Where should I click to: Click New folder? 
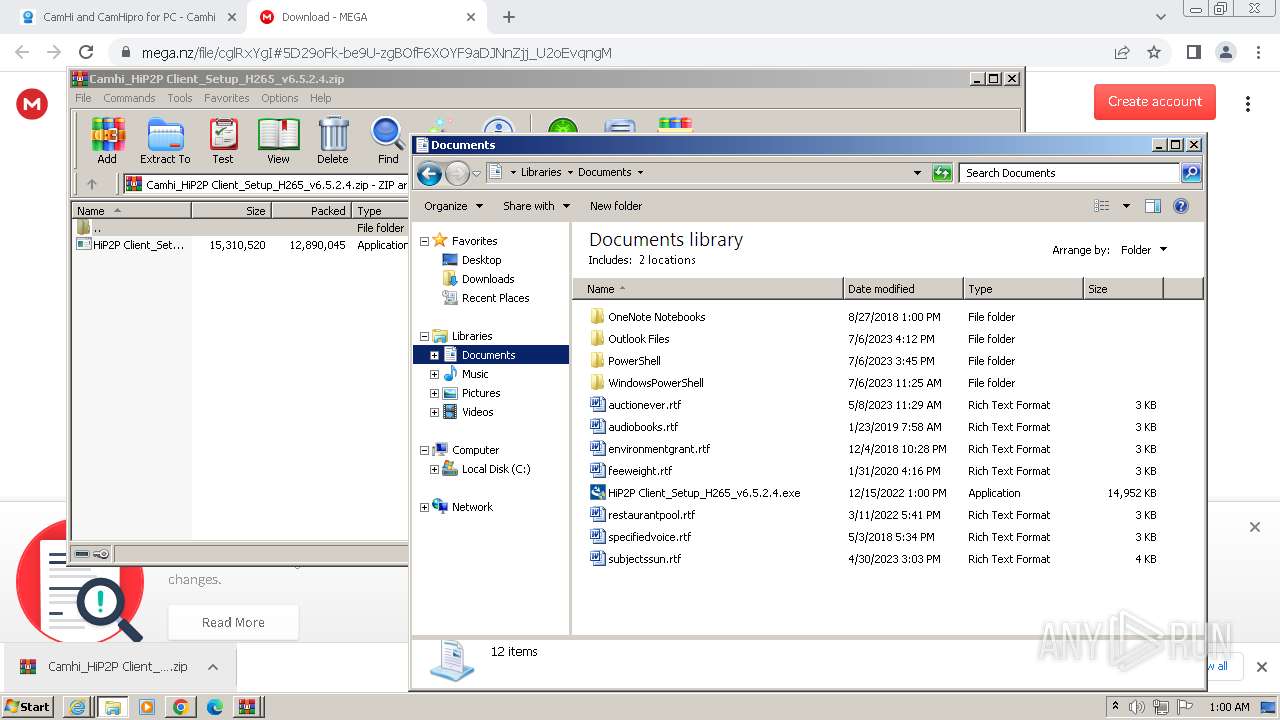(x=616, y=206)
